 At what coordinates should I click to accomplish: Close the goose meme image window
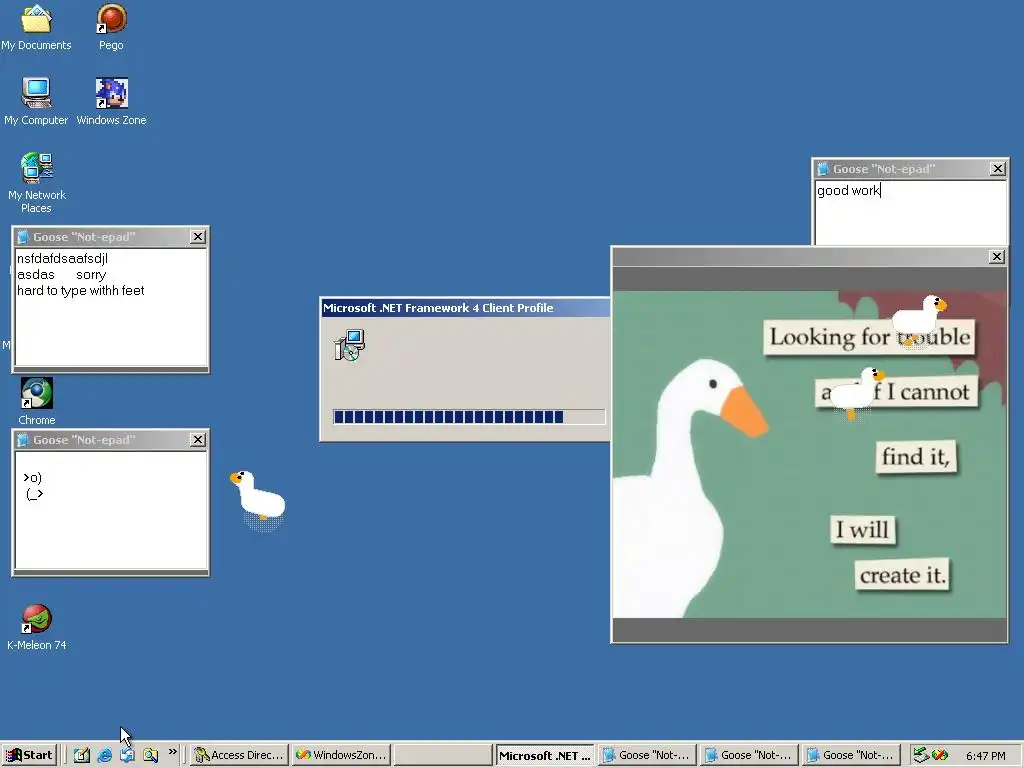click(x=997, y=257)
